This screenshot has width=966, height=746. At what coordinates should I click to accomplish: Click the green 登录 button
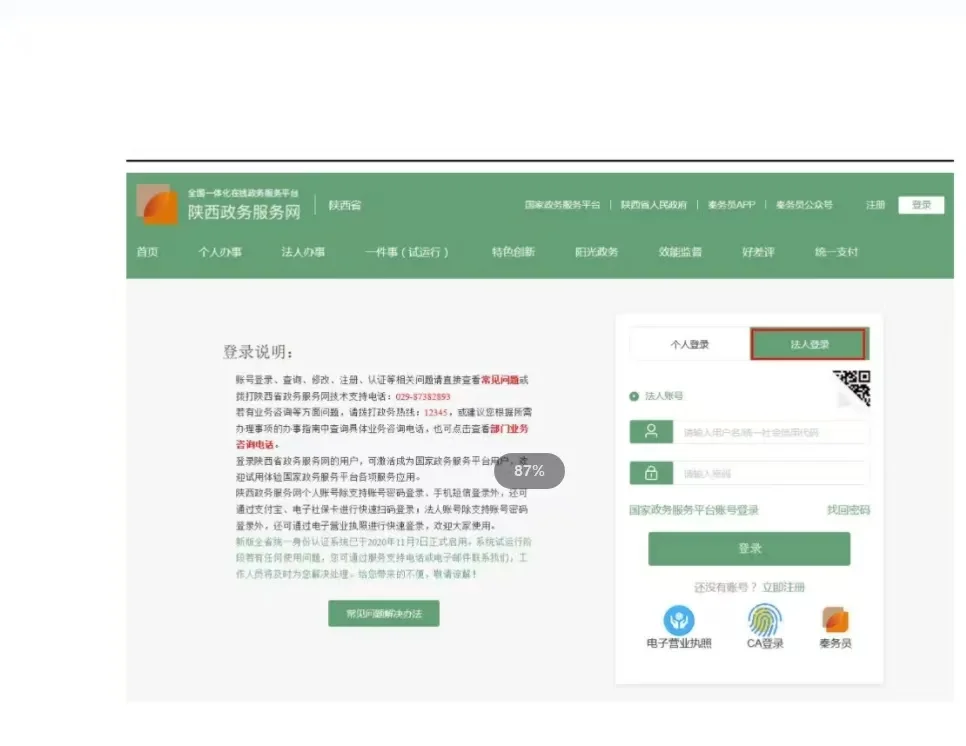(749, 549)
